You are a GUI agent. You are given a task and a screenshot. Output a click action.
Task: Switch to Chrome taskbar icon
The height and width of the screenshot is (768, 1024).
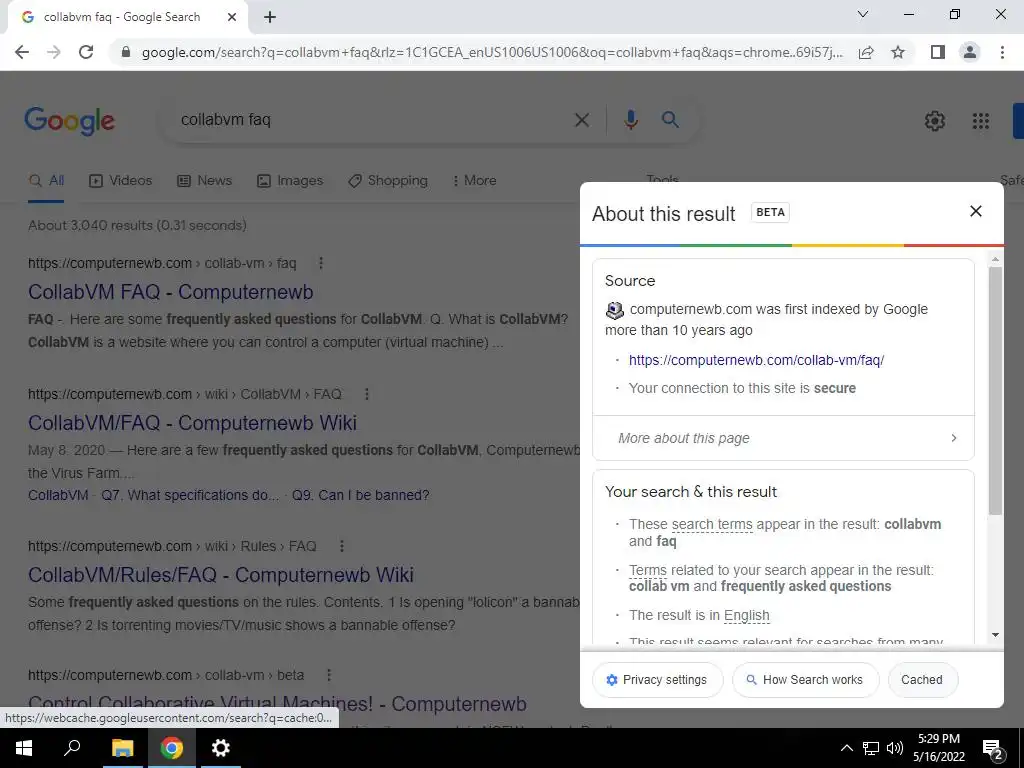pyautogui.click(x=172, y=748)
